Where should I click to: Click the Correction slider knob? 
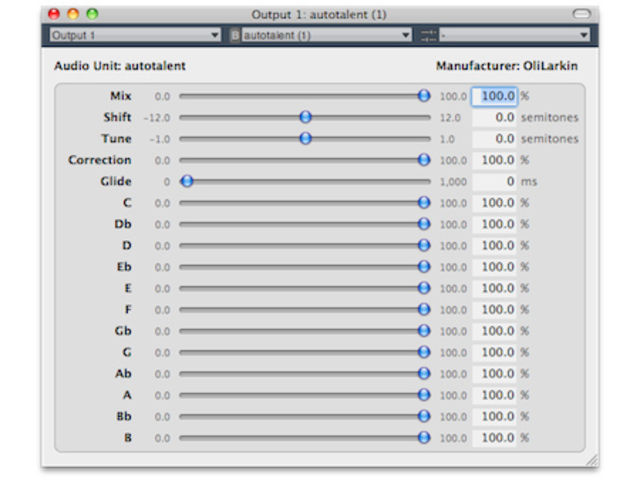click(424, 160)
